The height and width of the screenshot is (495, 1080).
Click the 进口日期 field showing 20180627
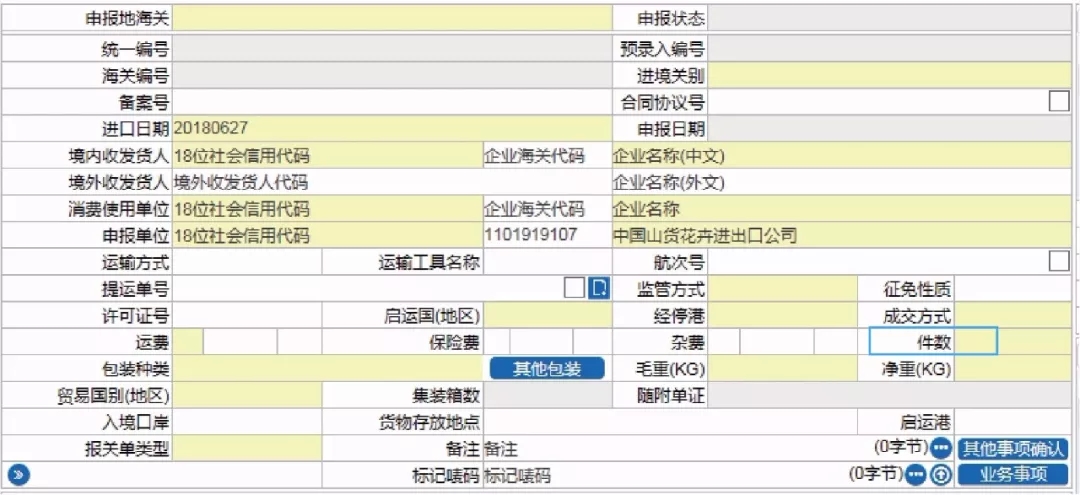click(391, 128)
